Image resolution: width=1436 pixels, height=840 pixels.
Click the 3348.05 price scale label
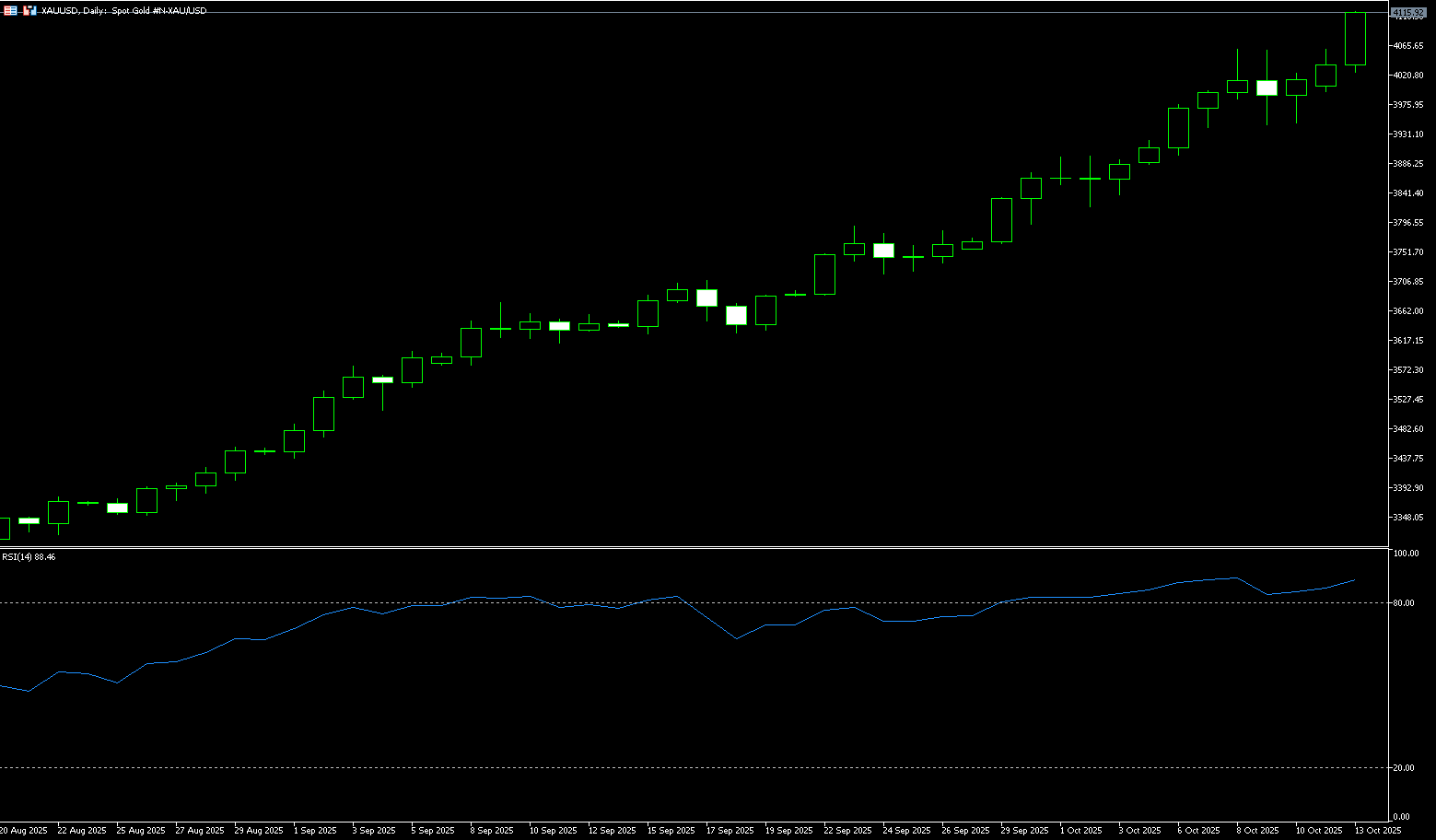[1407, 518]
